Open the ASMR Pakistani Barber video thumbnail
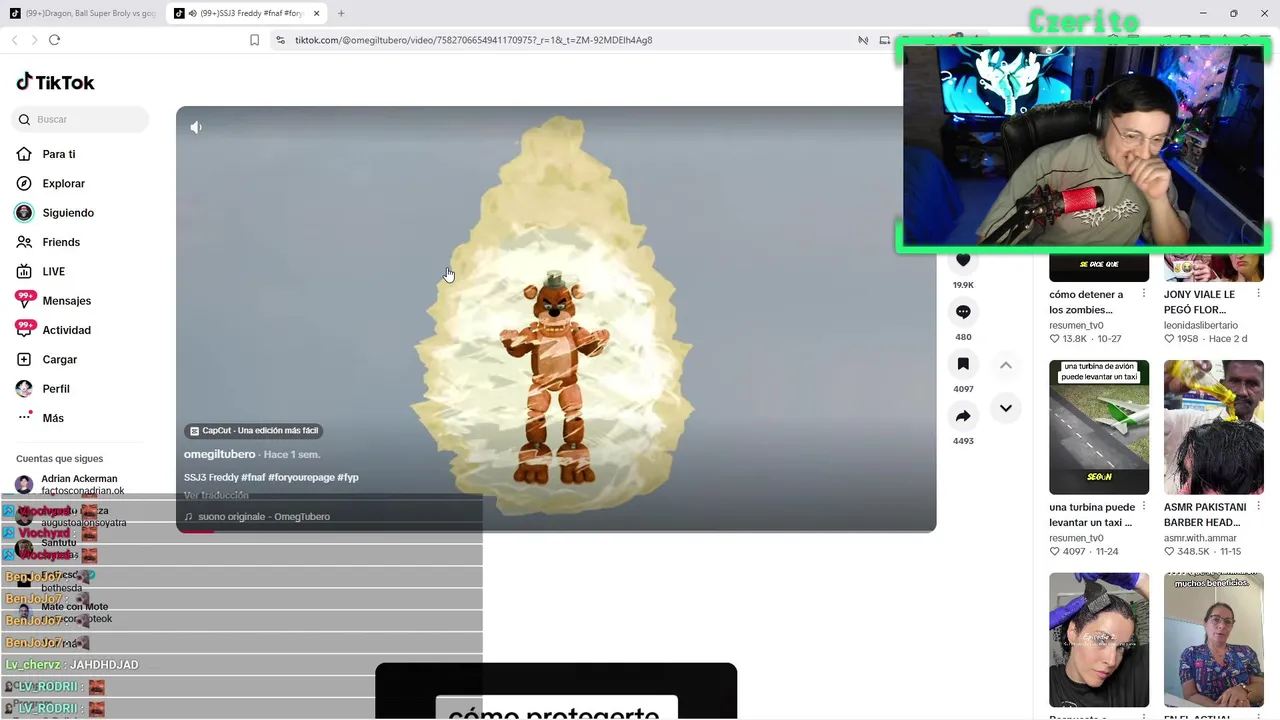 pos(1214,427)
